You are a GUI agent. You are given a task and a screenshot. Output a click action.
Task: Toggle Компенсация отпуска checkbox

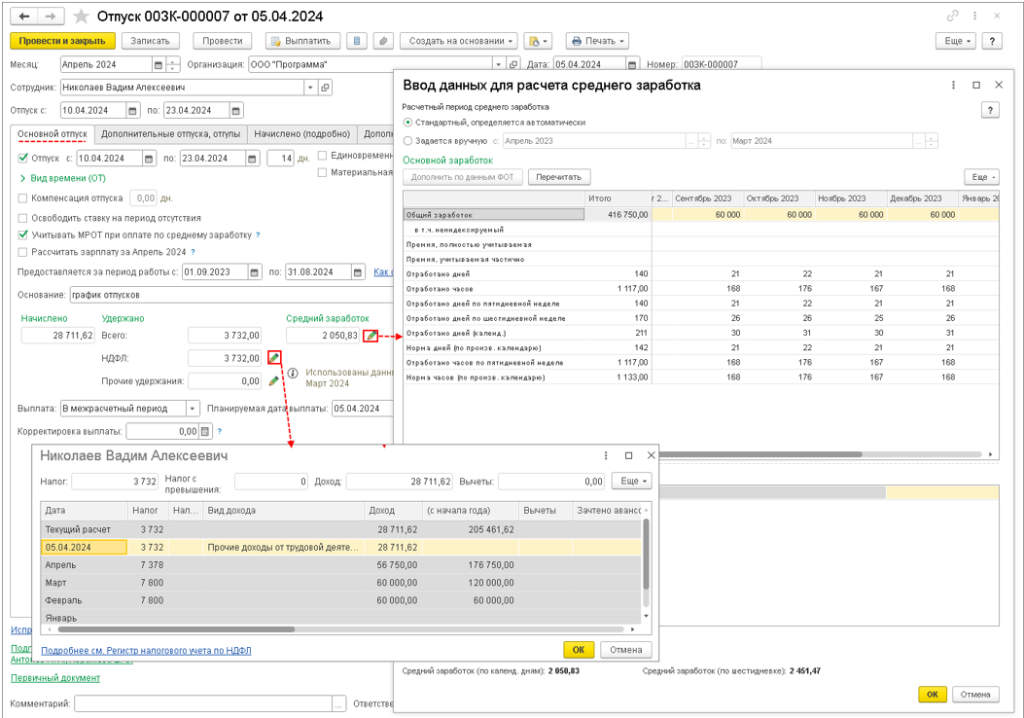point(23,198)
